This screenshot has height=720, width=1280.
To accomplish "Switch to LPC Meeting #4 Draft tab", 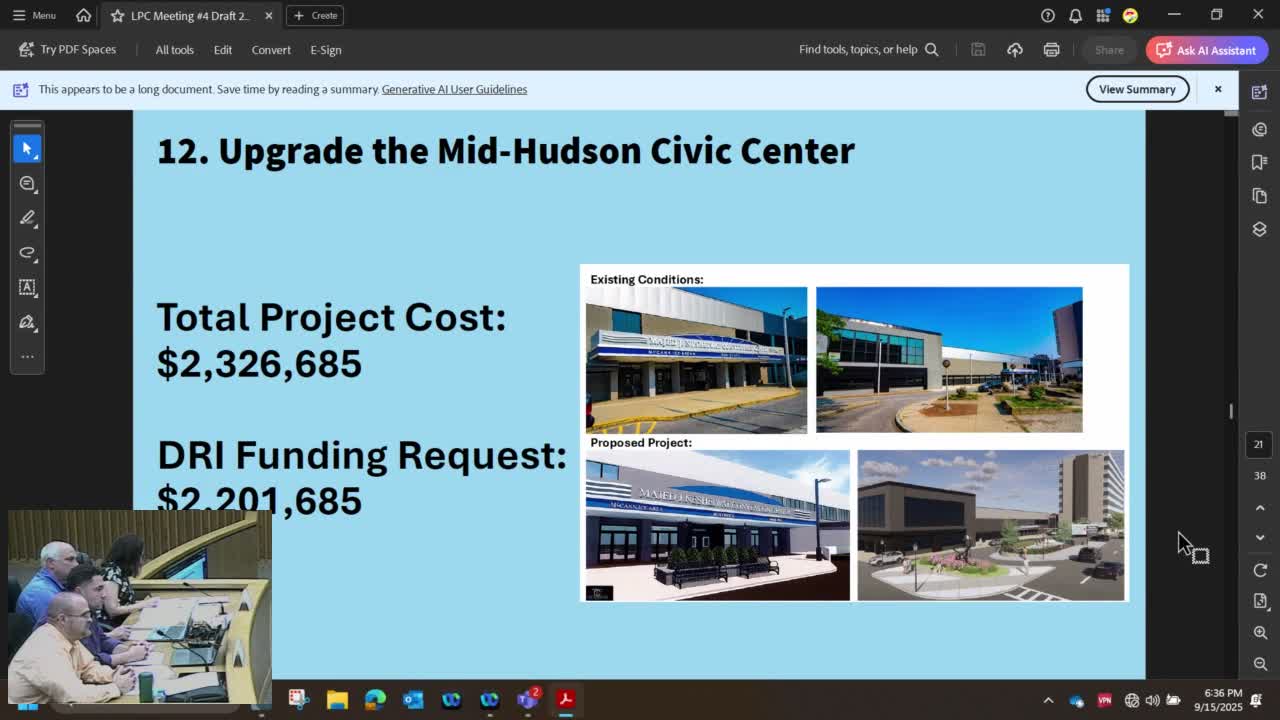I will (x=189, y=16).
